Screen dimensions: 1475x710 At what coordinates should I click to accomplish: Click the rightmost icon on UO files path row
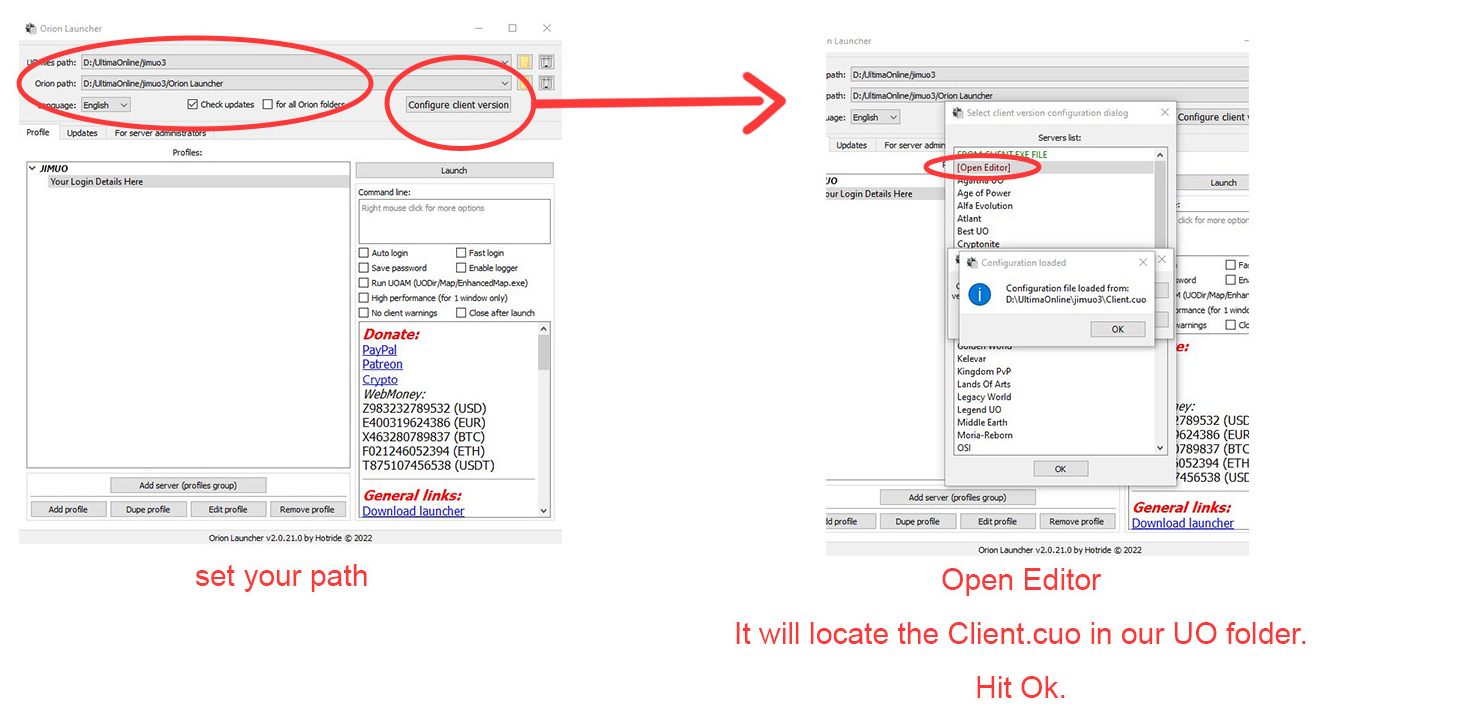[546, 62]
